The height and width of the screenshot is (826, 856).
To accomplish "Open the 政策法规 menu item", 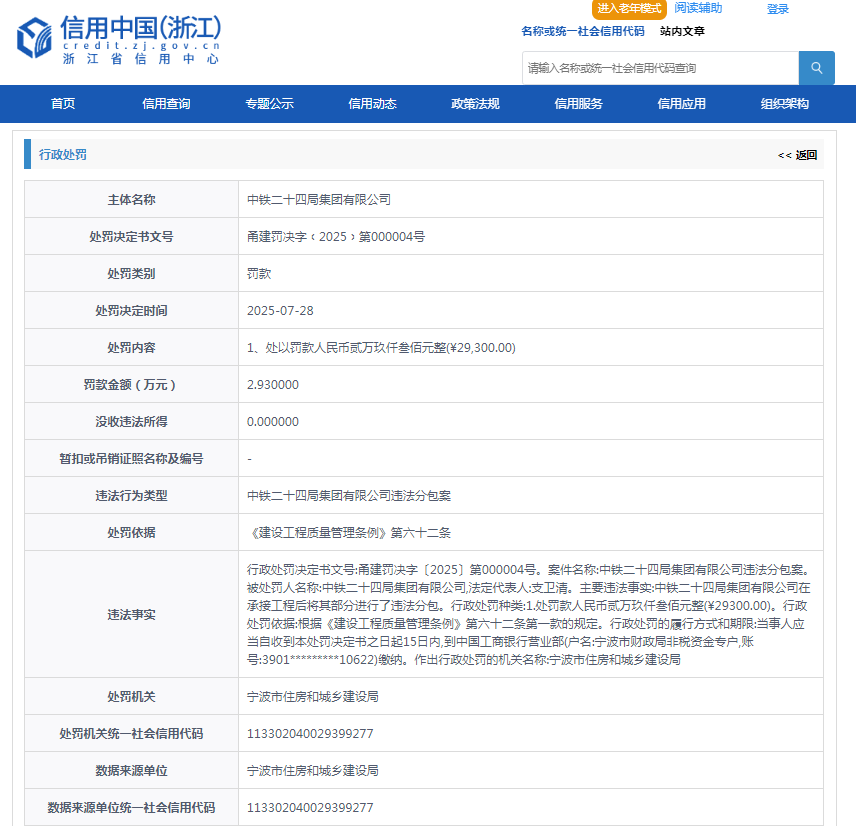I will pos(475,104).
